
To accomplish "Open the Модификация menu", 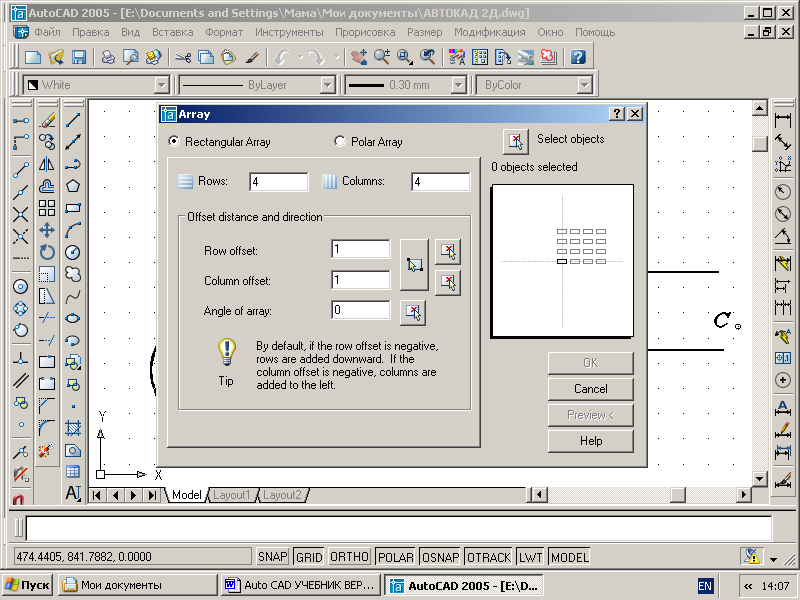I will [x=490, y=32].
